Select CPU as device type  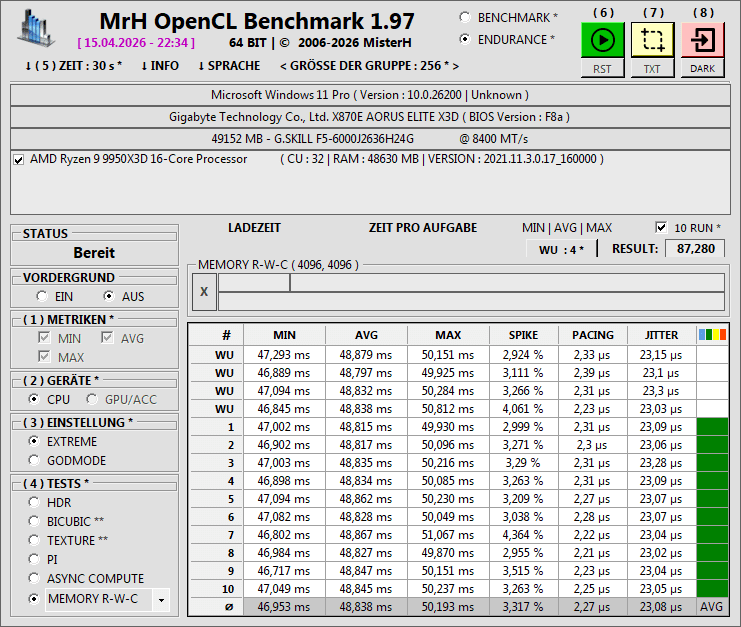pyautogui.click(x=34, y=399)
